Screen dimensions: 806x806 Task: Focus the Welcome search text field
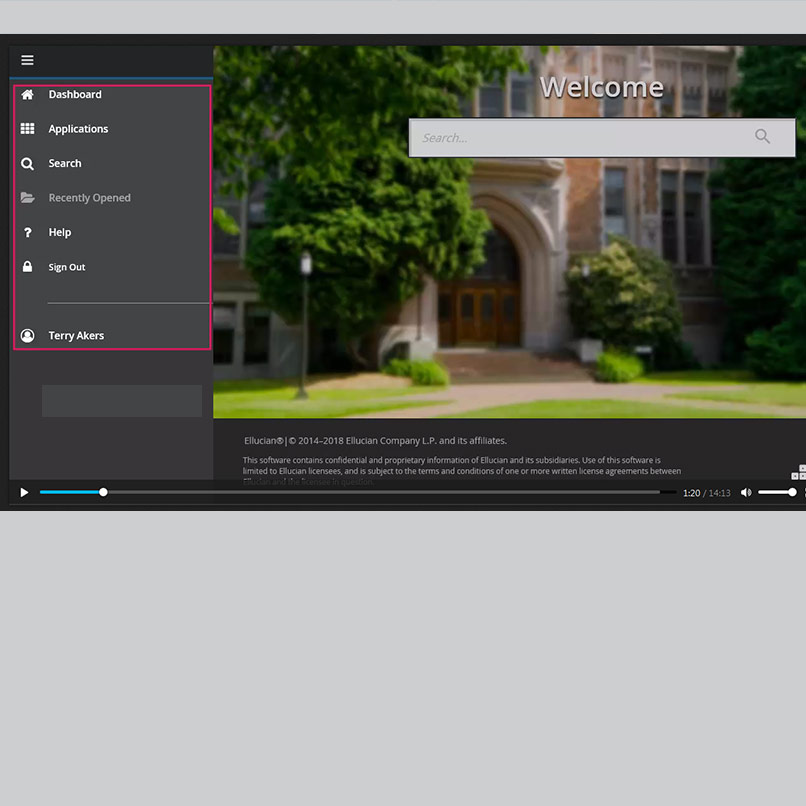580,138
